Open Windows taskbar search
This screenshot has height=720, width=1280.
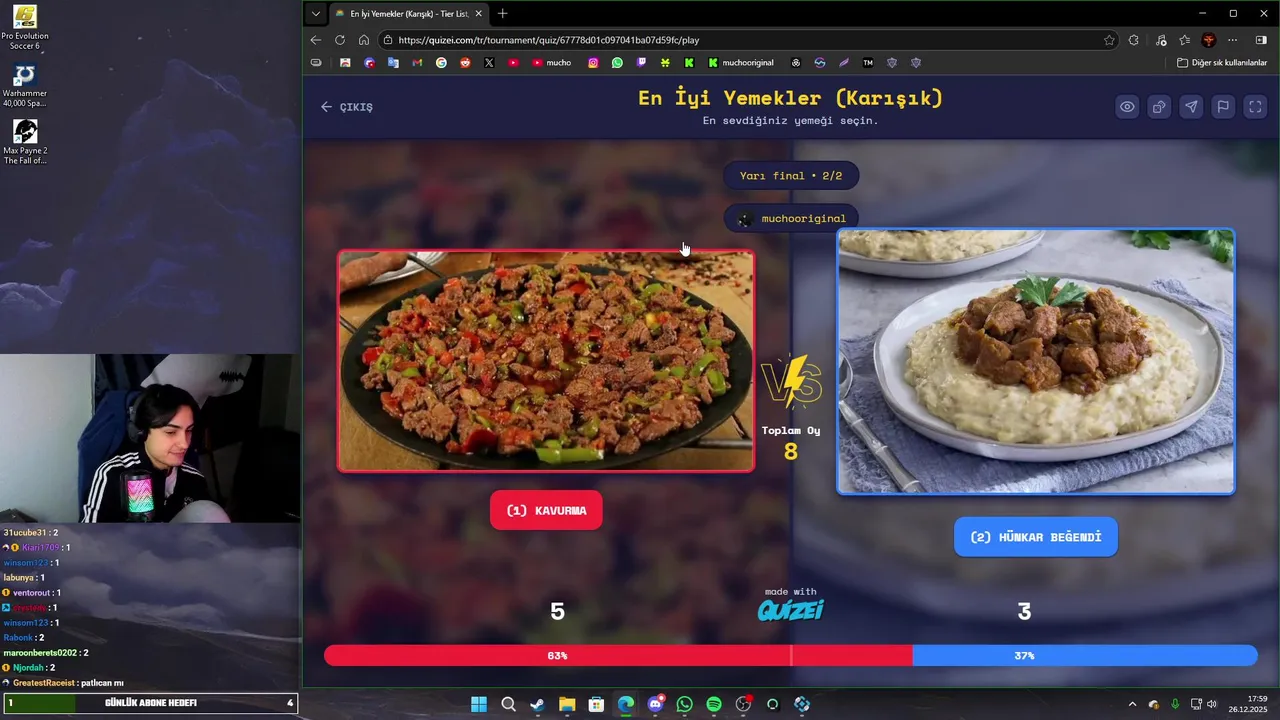(x=508, y=704)
